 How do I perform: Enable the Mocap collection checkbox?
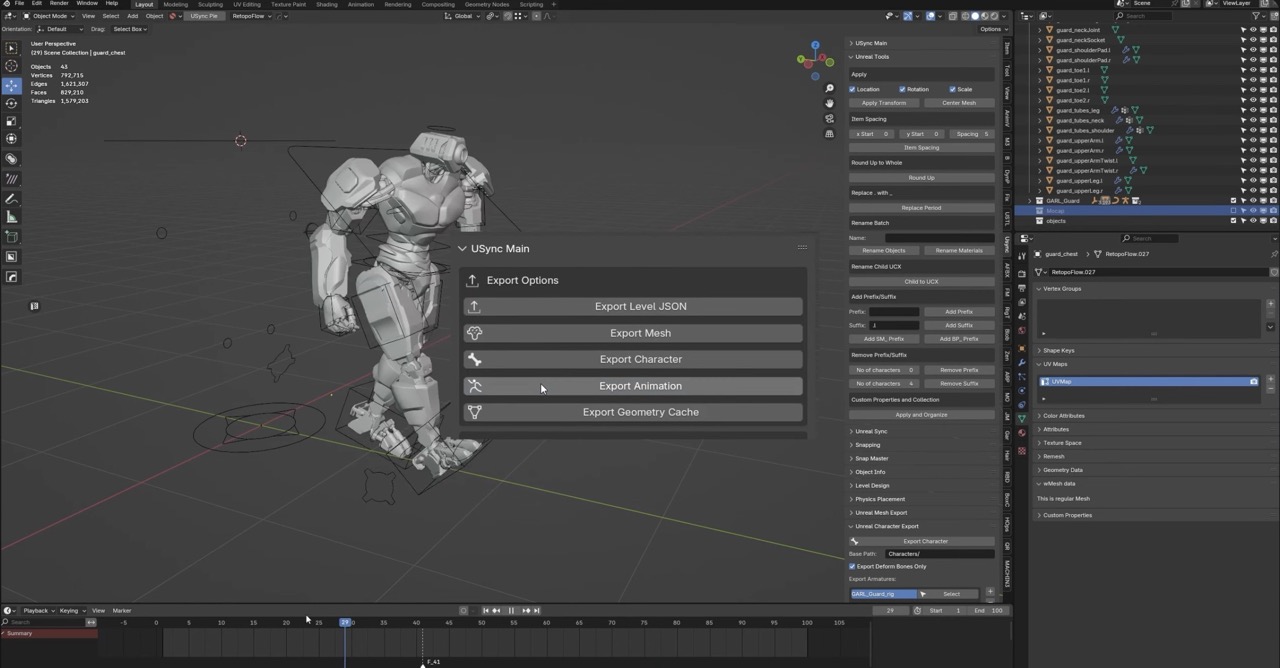click(x=1233, y=211)
